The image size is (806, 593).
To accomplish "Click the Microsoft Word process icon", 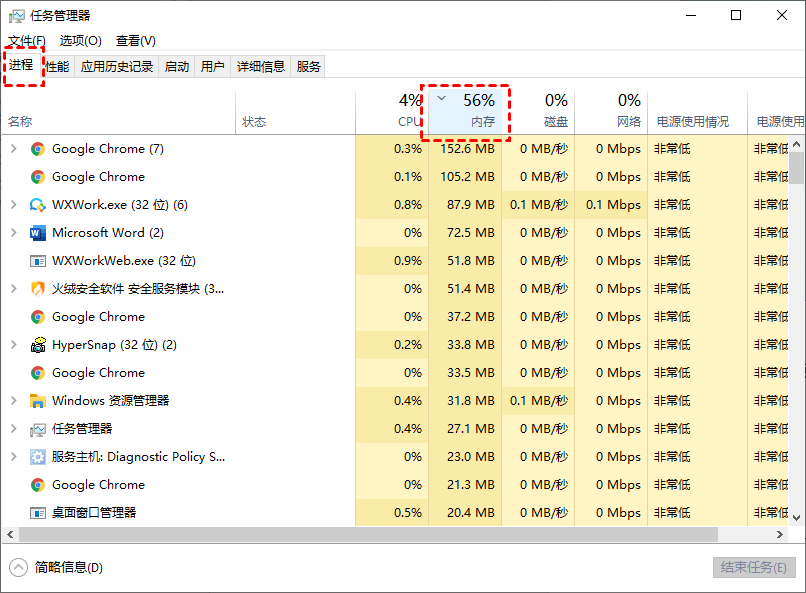I will 38,233.
